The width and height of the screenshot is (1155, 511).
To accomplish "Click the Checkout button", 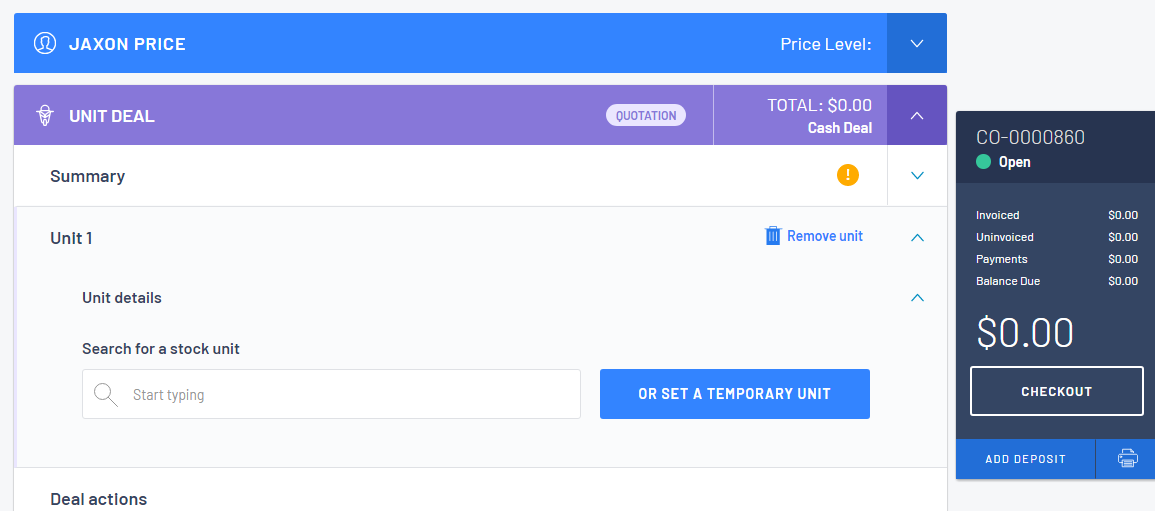I will (x=1056, y=392).
